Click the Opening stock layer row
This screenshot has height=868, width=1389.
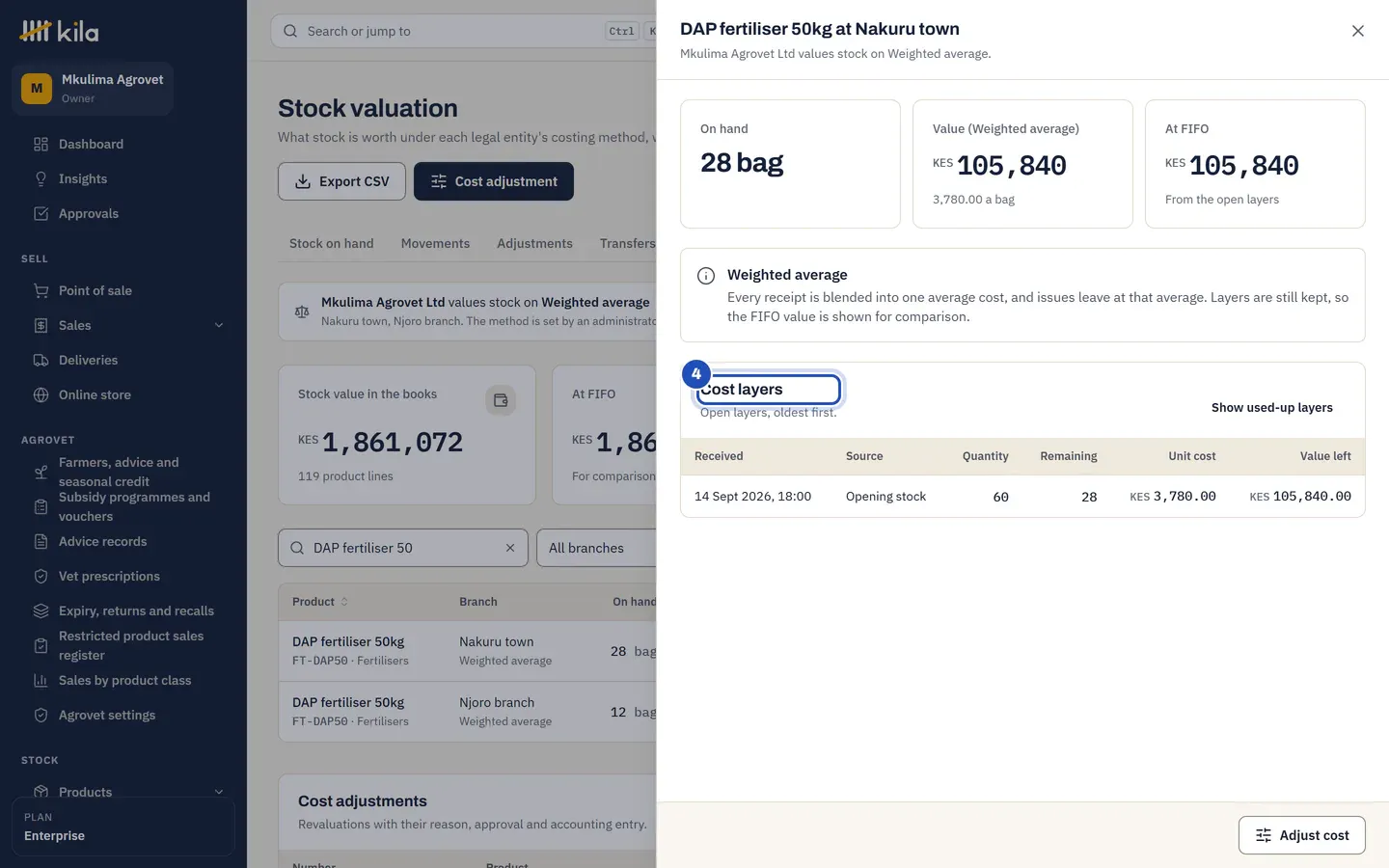pos(1022,497)
